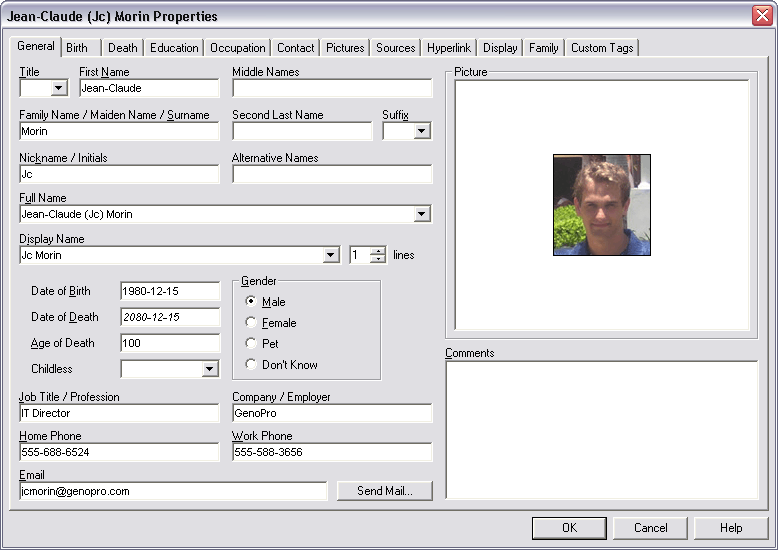Click the Cancel button

(650, 528)
